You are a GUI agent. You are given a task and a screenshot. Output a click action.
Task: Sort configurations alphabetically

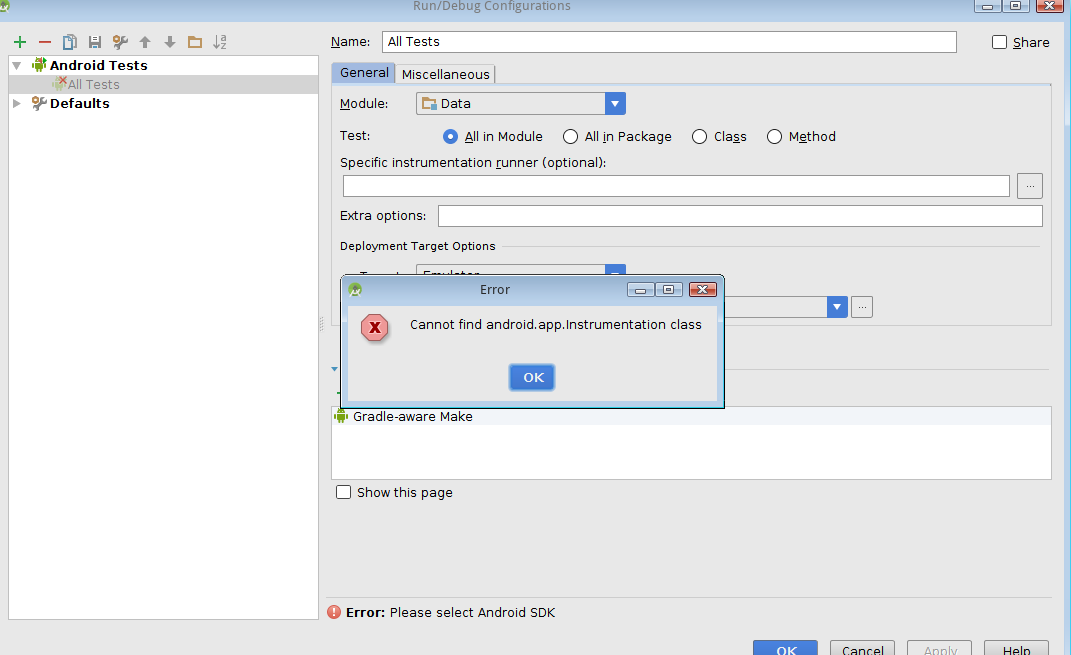[220, 42]
